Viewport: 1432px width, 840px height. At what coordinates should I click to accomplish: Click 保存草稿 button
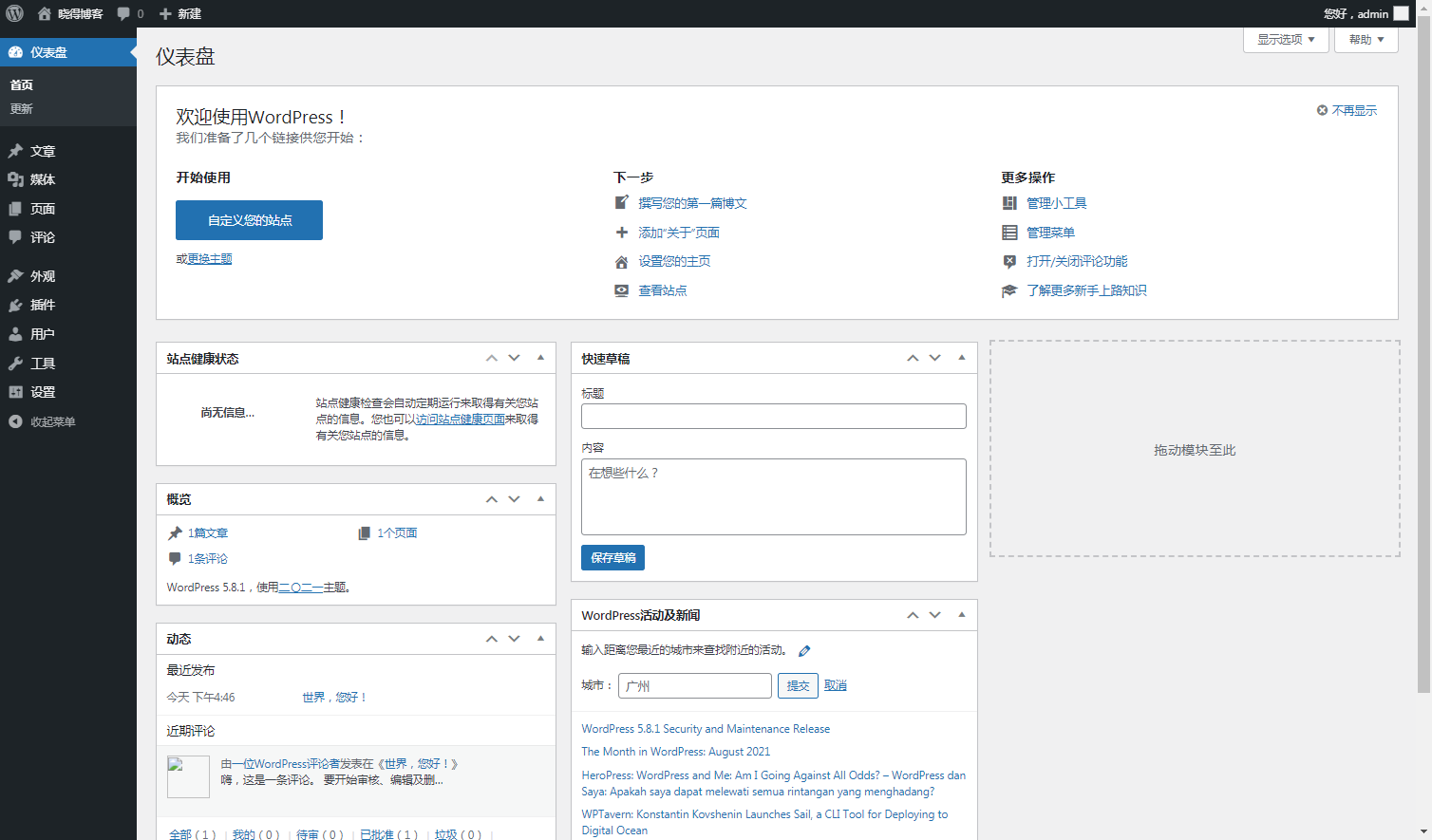(612, 558)
